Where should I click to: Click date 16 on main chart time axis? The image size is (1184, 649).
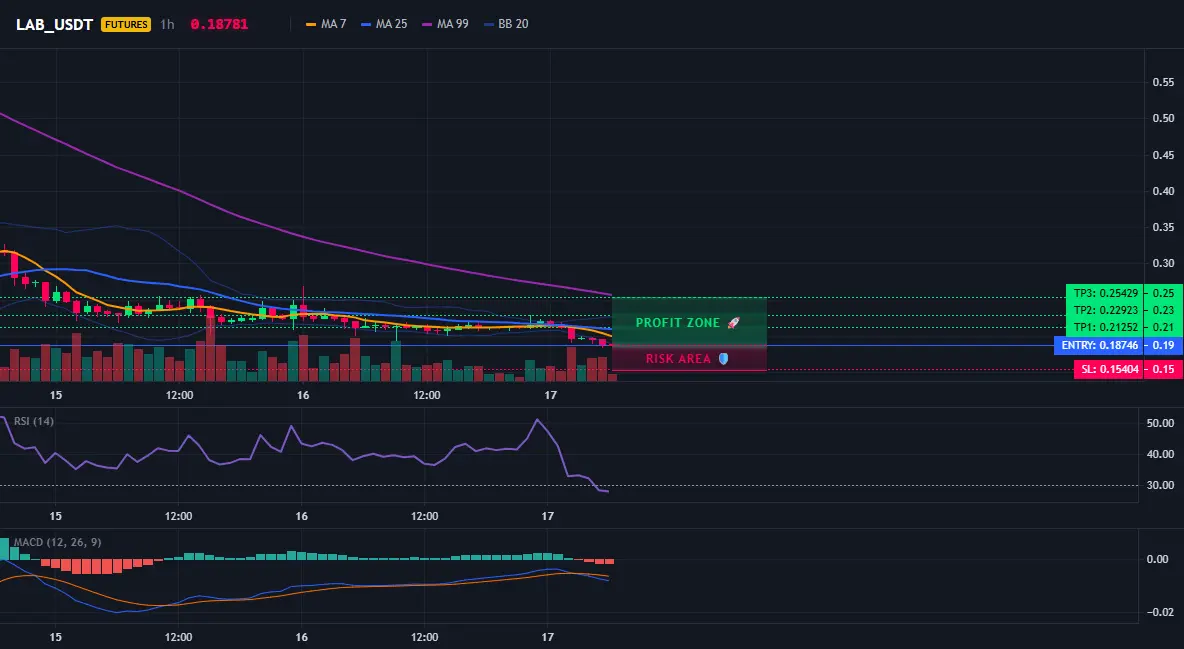[x=303, y=395]
